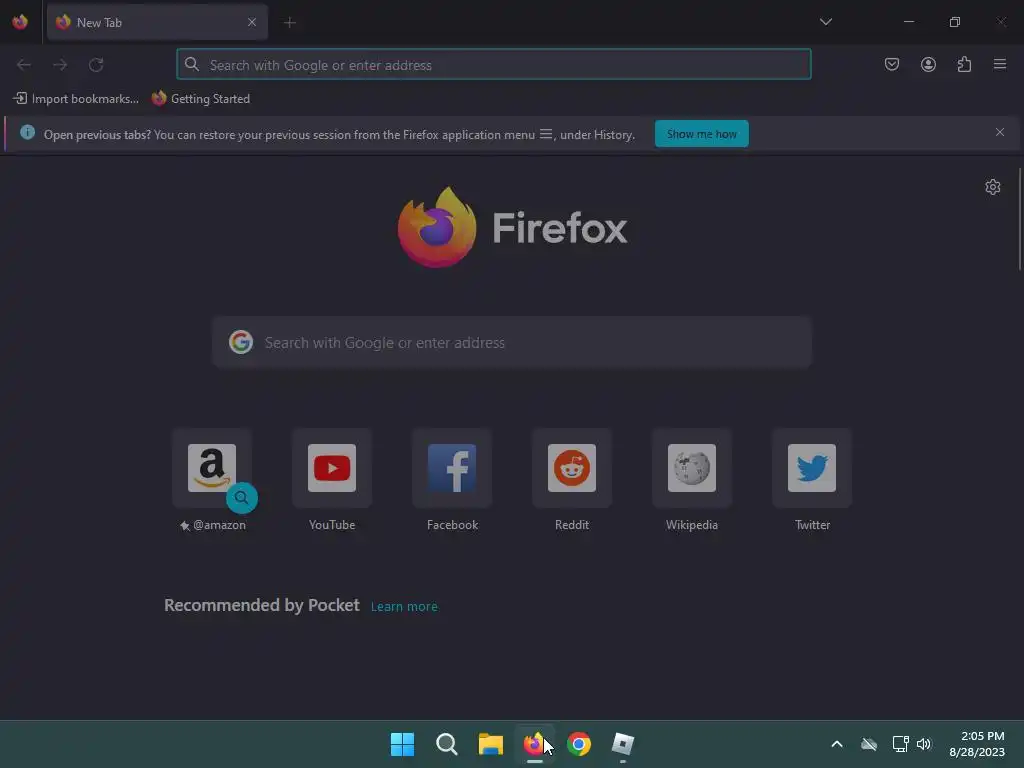The image size is (1024, 768).
Task: Launch Google Chrome from taskbar
Action: [579, 744]
